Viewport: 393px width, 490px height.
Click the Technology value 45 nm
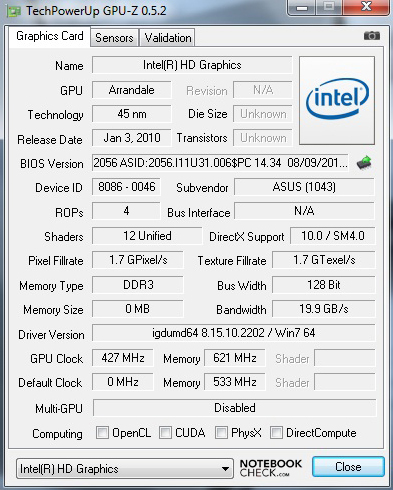click(x=132, y=114)
